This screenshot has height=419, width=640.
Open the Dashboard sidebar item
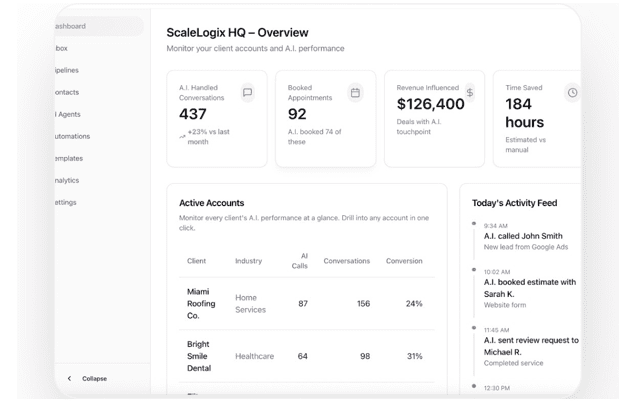coord(71,26)
